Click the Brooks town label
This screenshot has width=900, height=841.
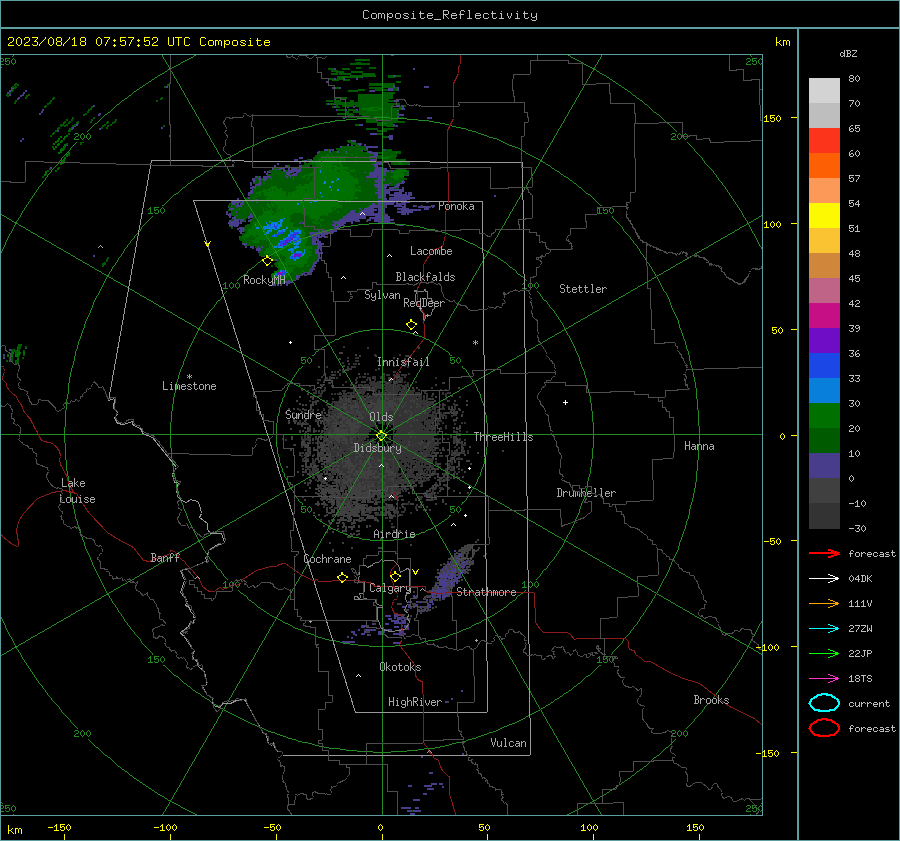point(711,700)
